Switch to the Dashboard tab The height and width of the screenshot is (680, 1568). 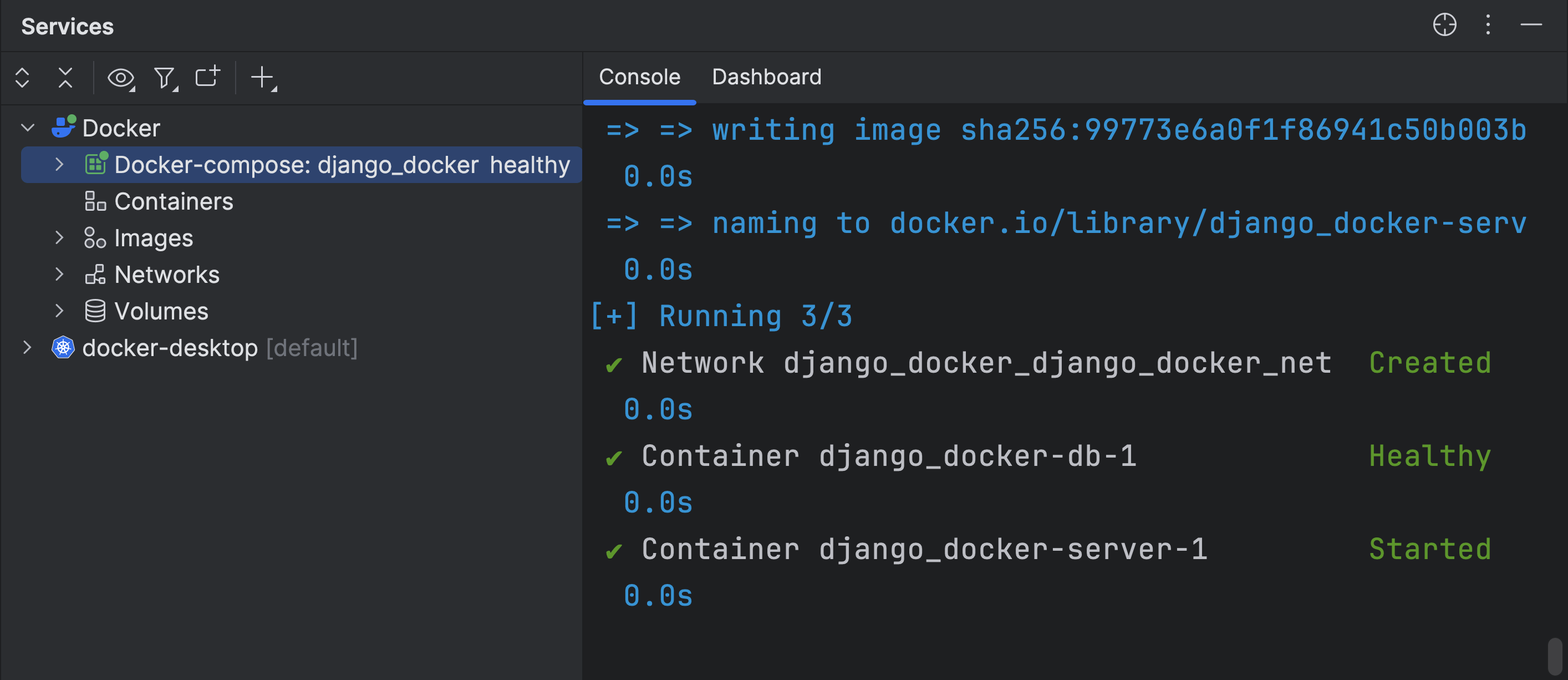point(766,77)
